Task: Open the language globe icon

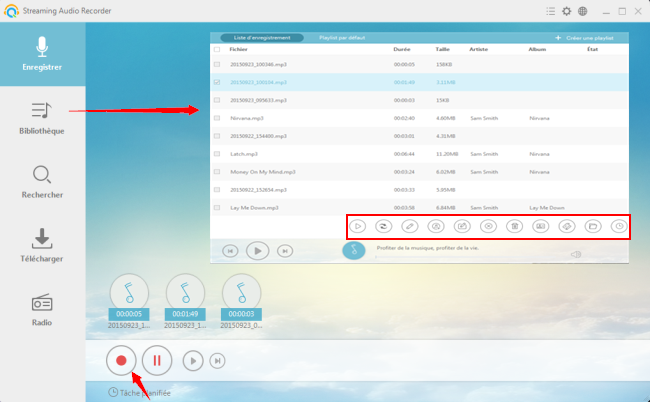Action: [582, 11]
